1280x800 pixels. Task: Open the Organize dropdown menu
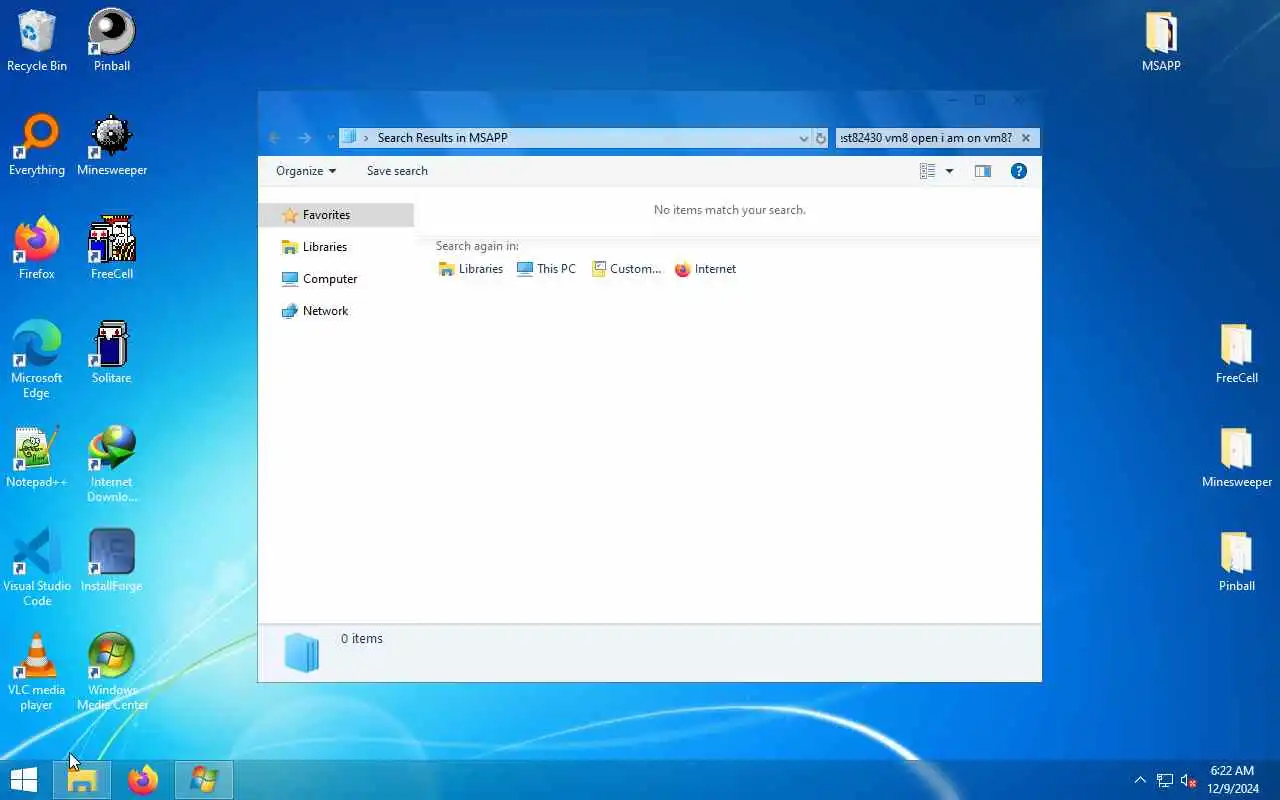coord(306,171)
